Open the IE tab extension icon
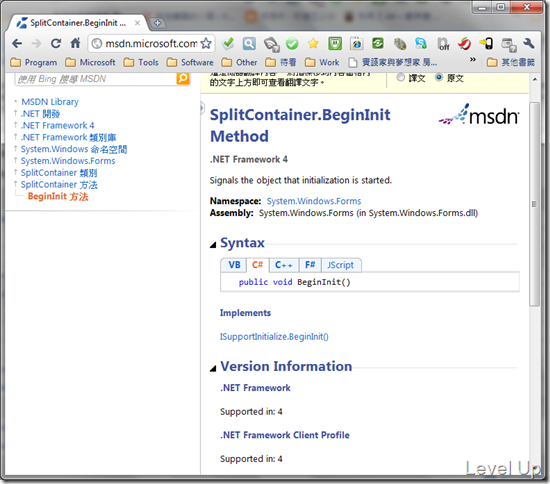The width and height of the screenshot is (550, 484). pos(357,43)
